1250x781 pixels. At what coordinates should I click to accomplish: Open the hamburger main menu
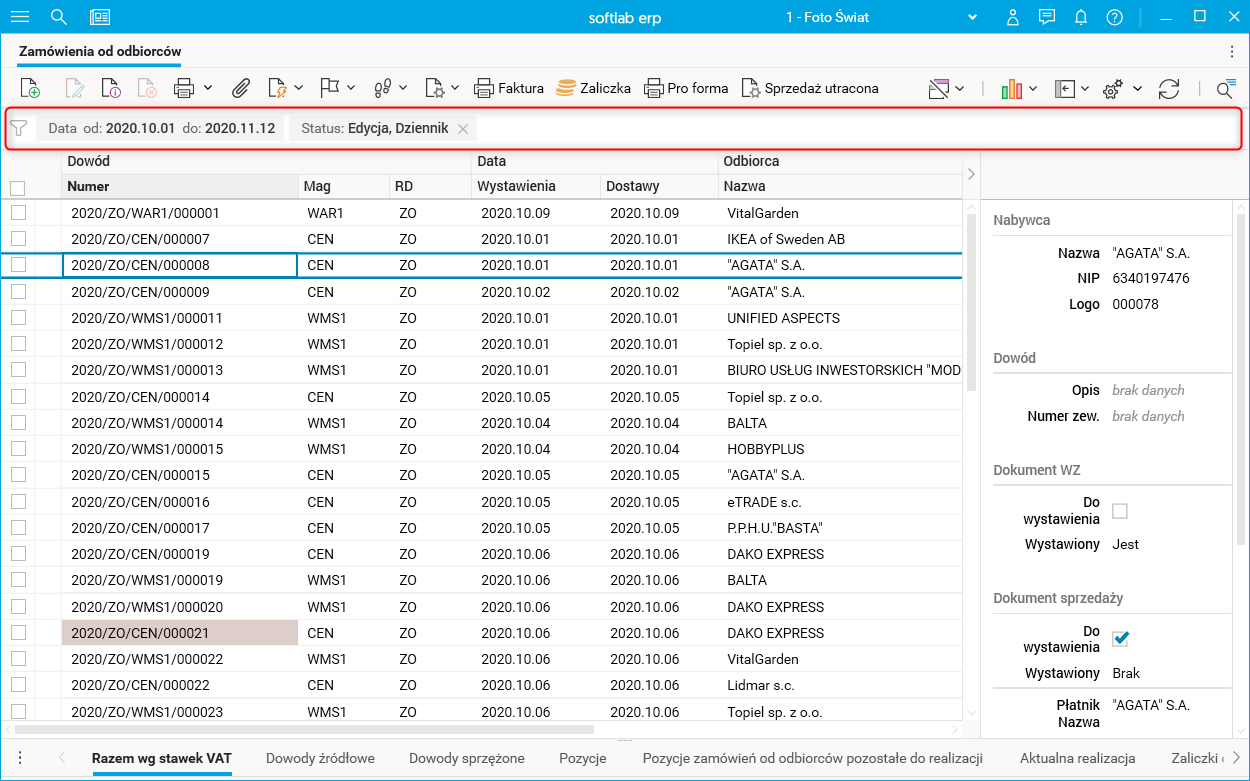click(x=20, y=17)
